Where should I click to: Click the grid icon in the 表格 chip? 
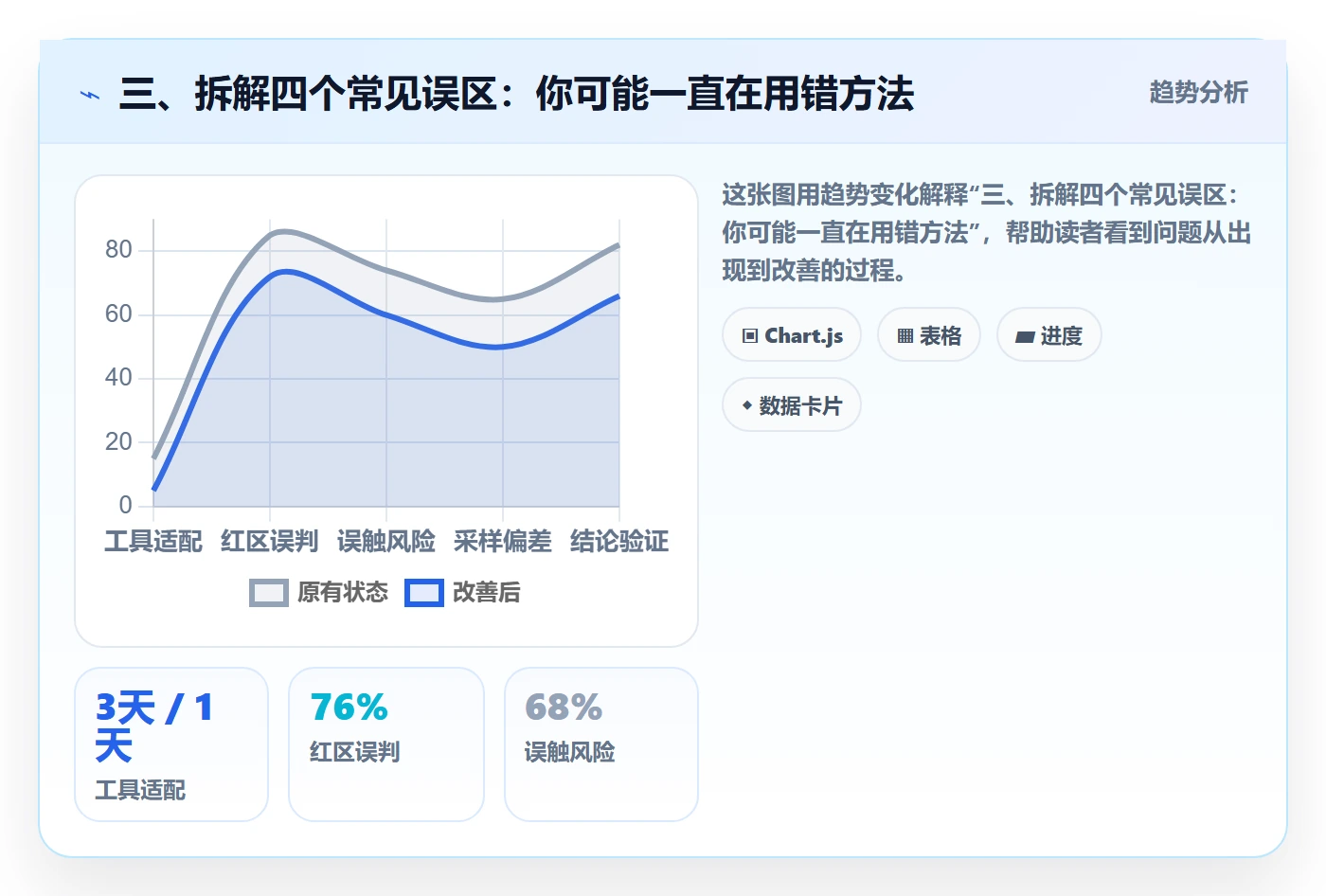(905, 336)
